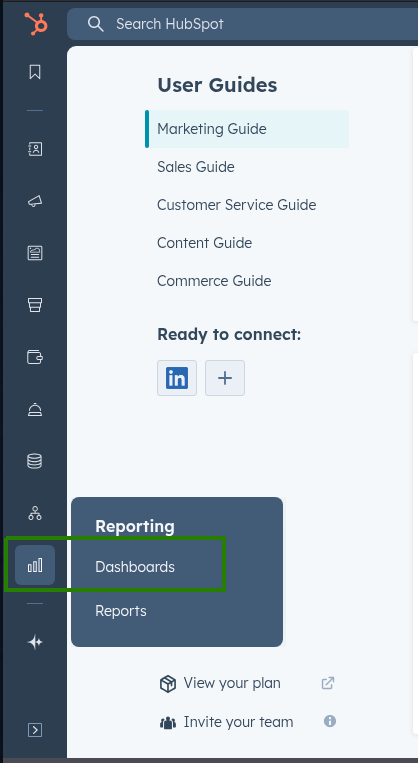Image resolution: width=418 pixels, height=763 pixels.
Task: Click the Reporting menu heading
Action: 135,526
